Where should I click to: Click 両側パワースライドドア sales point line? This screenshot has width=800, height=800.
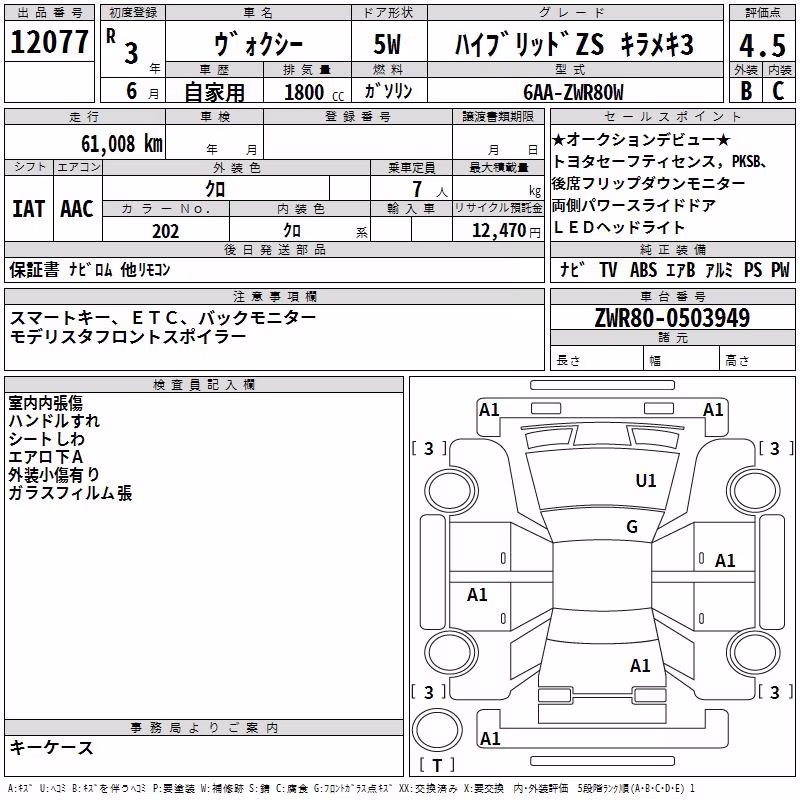634,205
